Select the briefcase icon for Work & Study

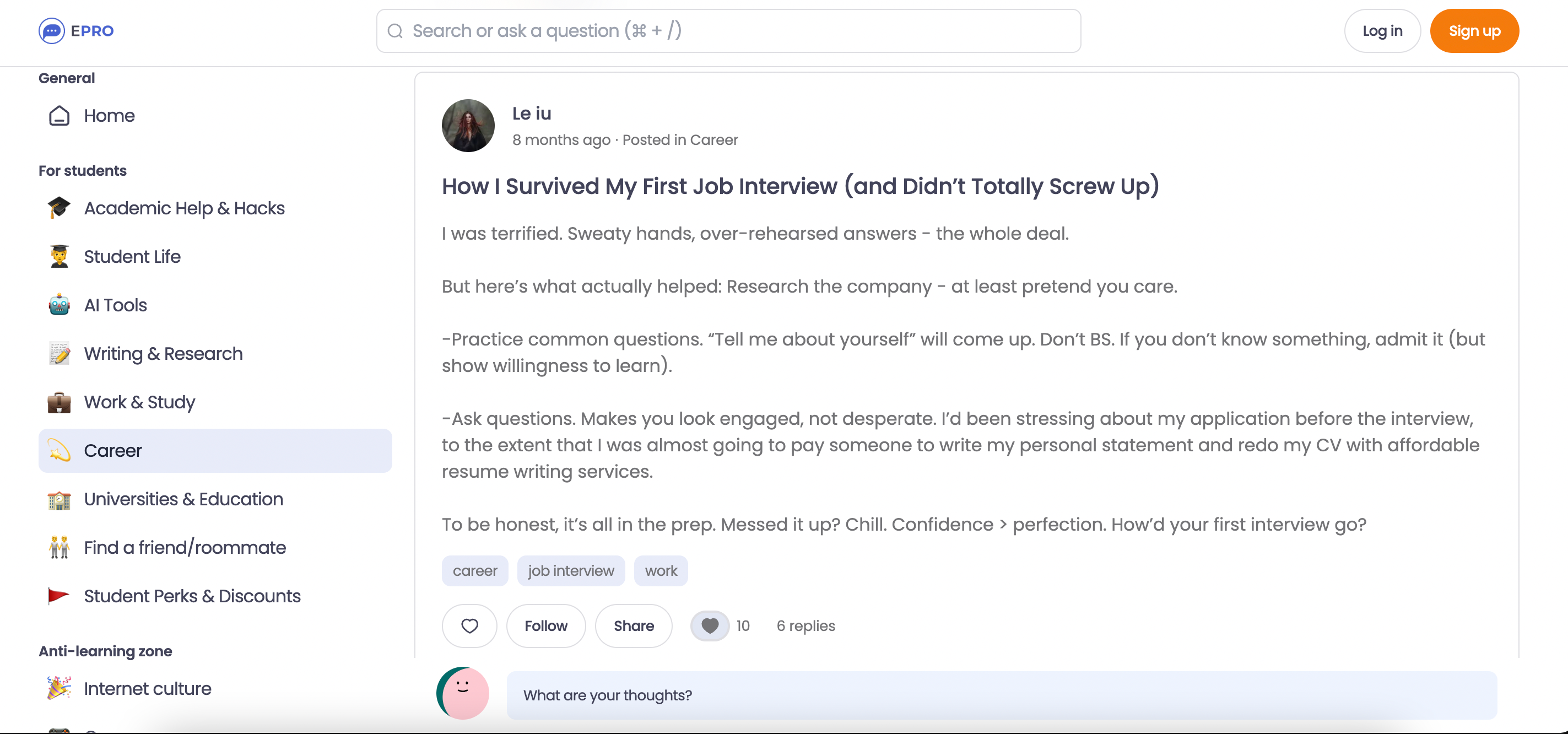[59, 402]
